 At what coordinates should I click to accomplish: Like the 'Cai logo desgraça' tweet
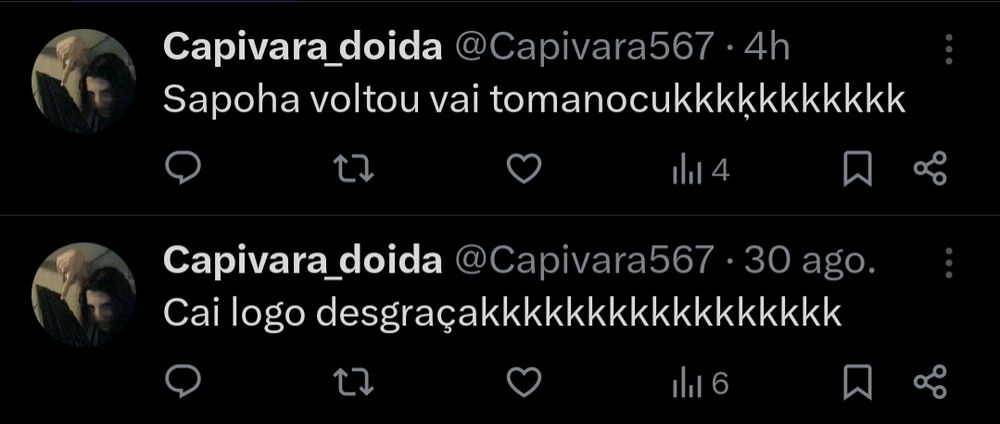coord(524,383)
